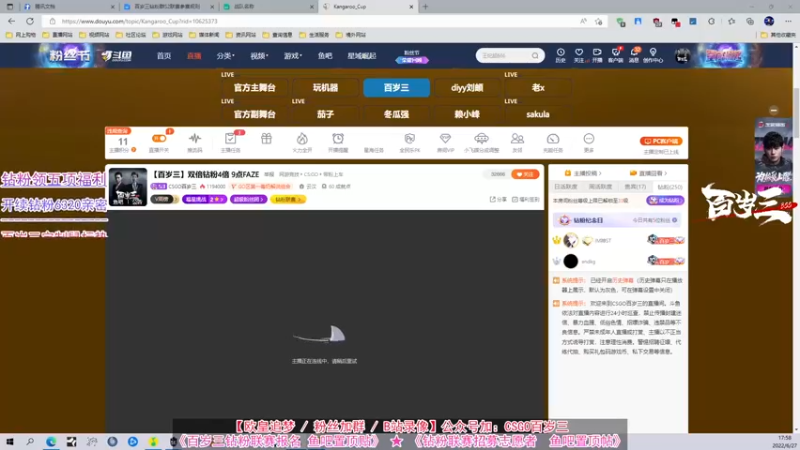Switch to 赖小峰 channel
This screenshot has width=800, height=450.
pyautogui.click(x=467, y=114)
